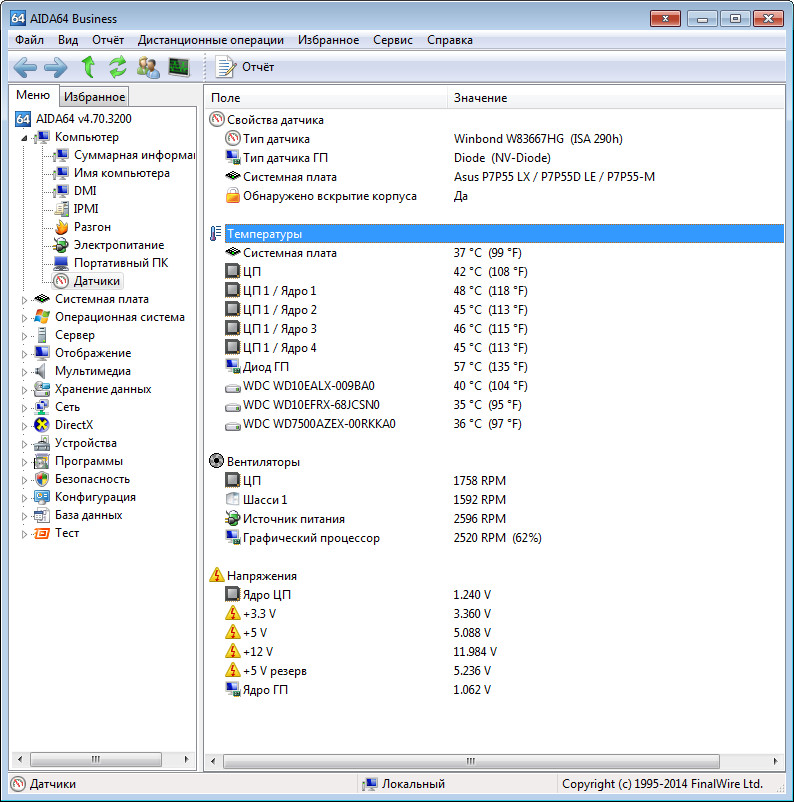The height and width of the screenshot is (802, 794).
Task: Select the Разгон flame icon
Action: click(61, 227)
